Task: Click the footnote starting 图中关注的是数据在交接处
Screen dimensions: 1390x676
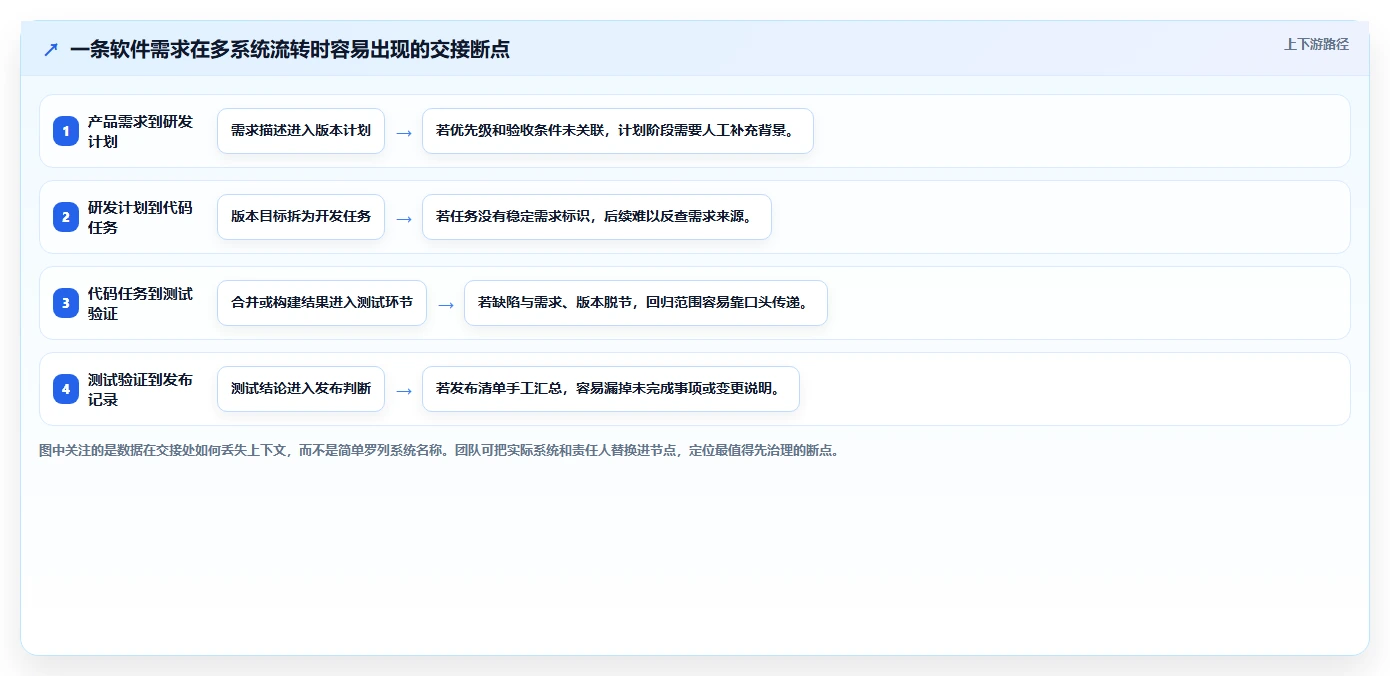Action: tap(440, 451)
